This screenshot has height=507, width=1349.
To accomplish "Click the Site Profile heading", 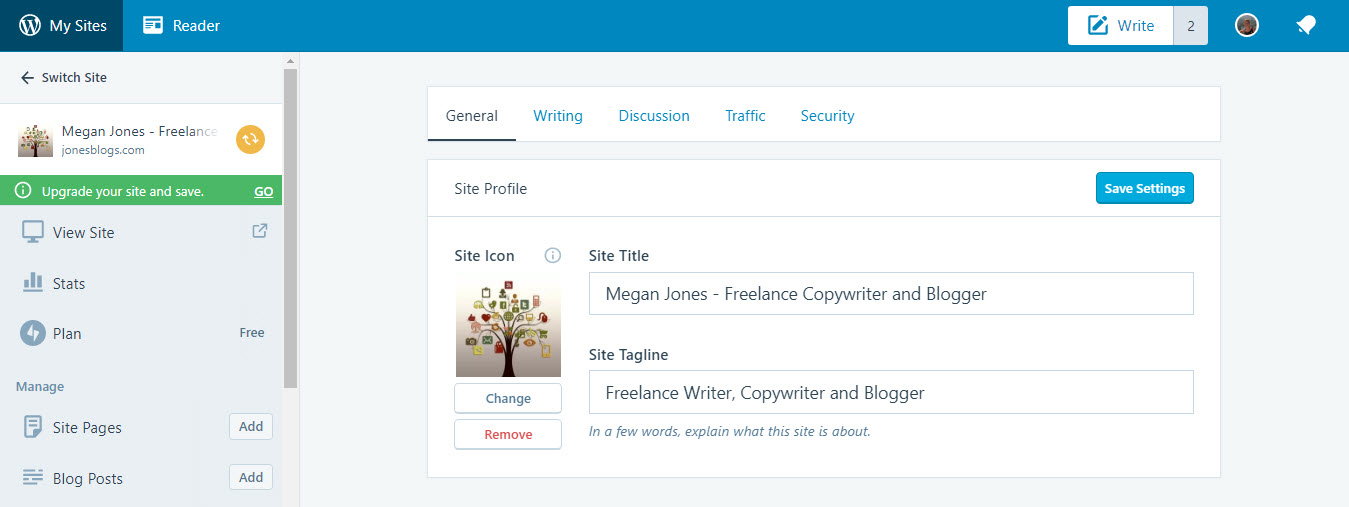I will point(490,189).
